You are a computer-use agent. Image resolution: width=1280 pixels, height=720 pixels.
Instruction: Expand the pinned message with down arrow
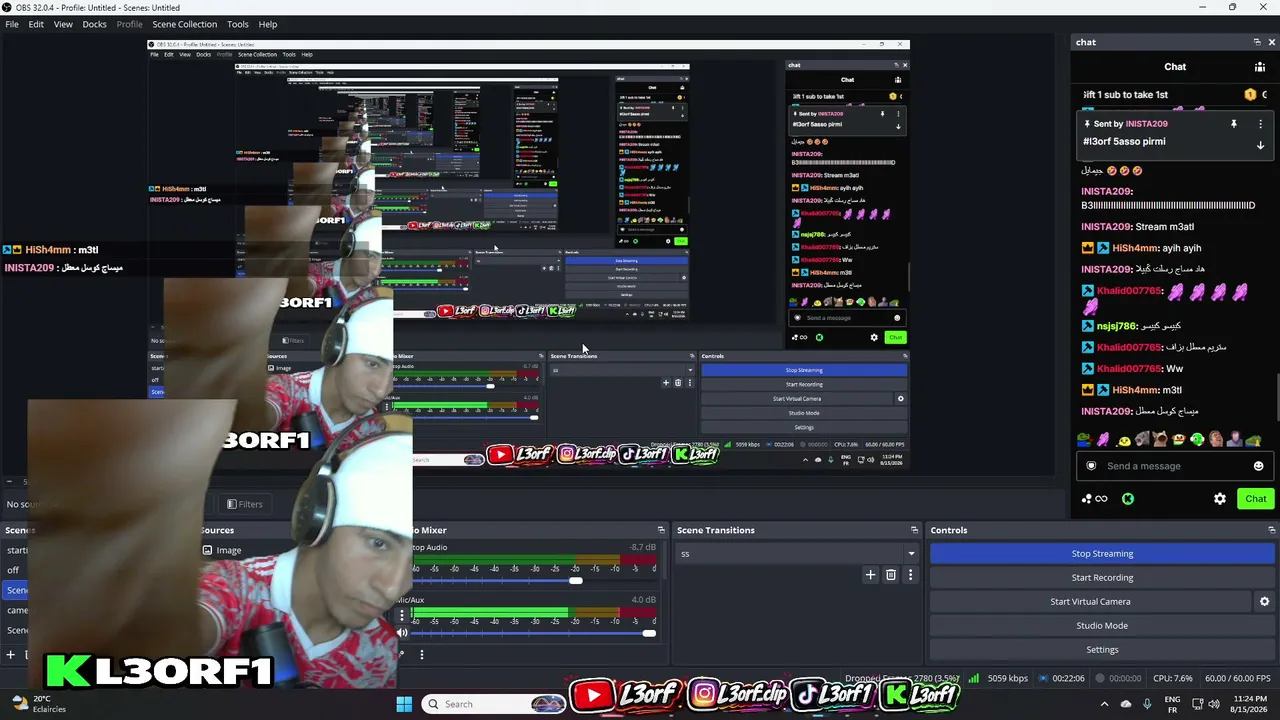(1260, 145)
